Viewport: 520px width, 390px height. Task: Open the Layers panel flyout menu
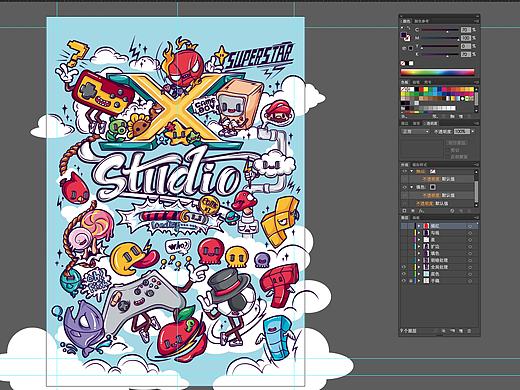[477, 218]
